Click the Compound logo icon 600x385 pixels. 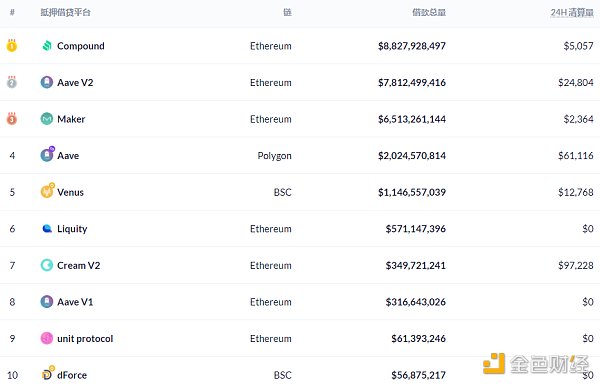pyautogui.click(x=47, y=46)
